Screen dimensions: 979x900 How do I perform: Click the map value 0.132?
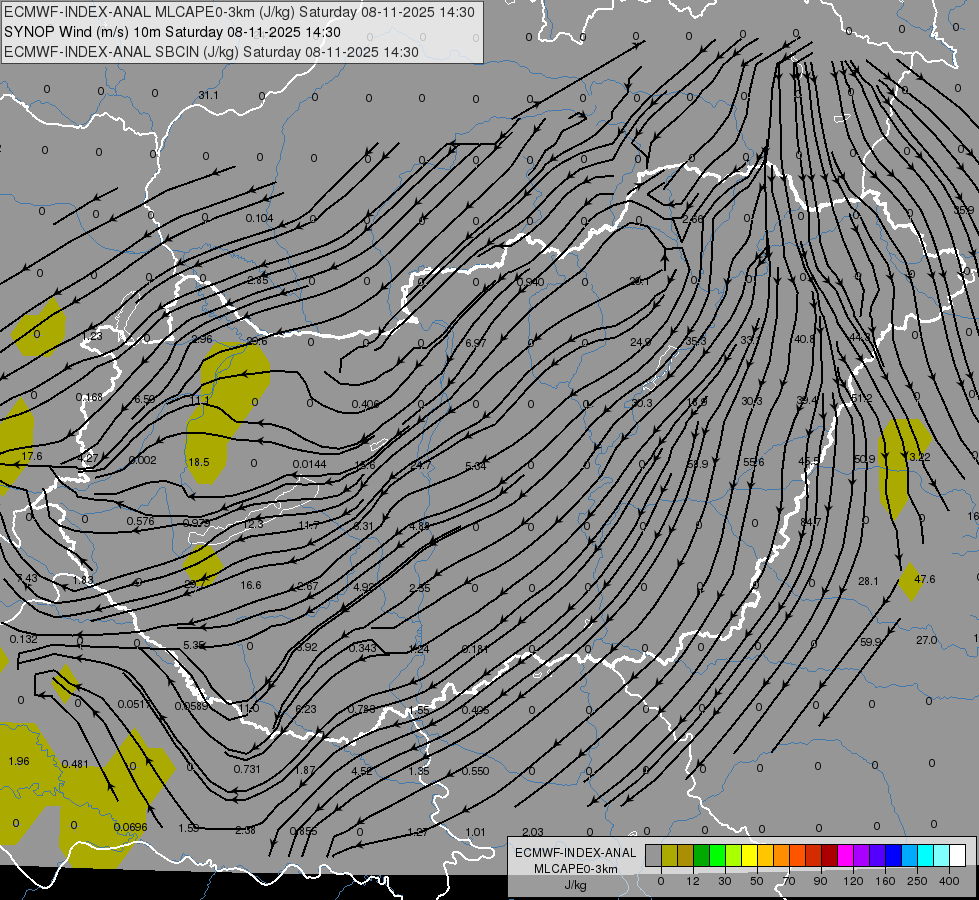(24, 639)
